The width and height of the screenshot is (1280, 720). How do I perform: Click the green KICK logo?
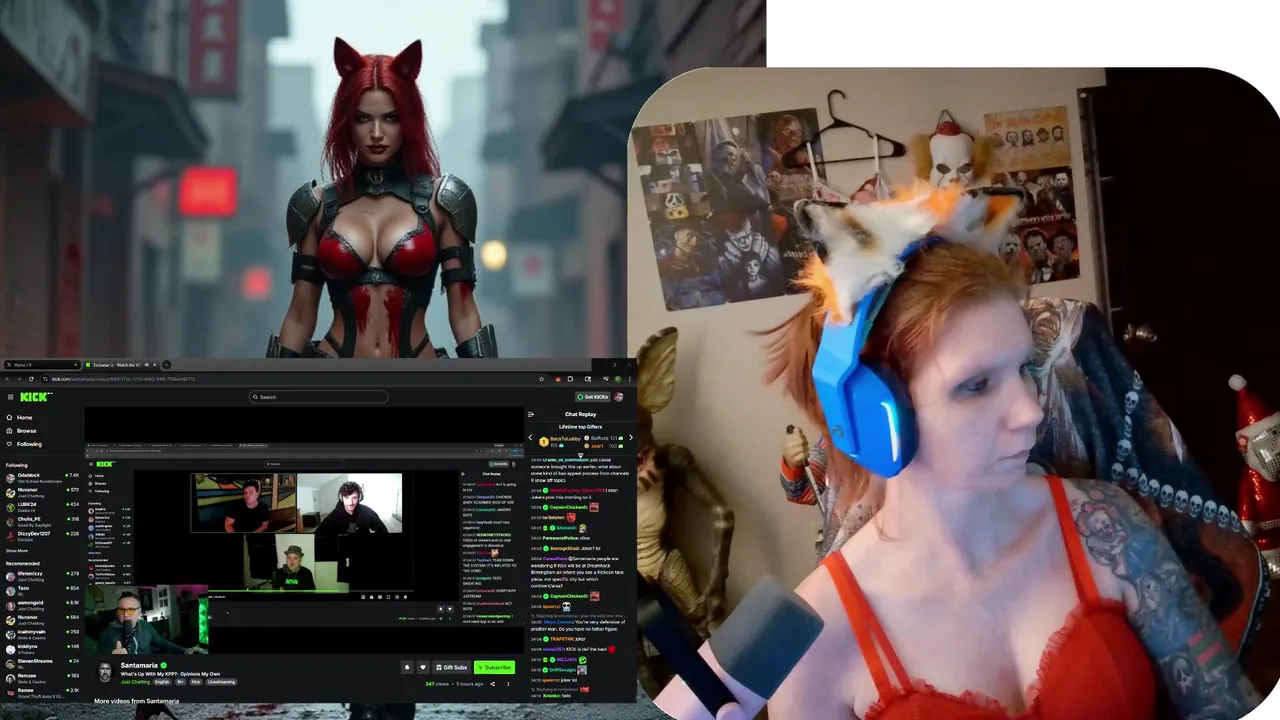point(36,397)
